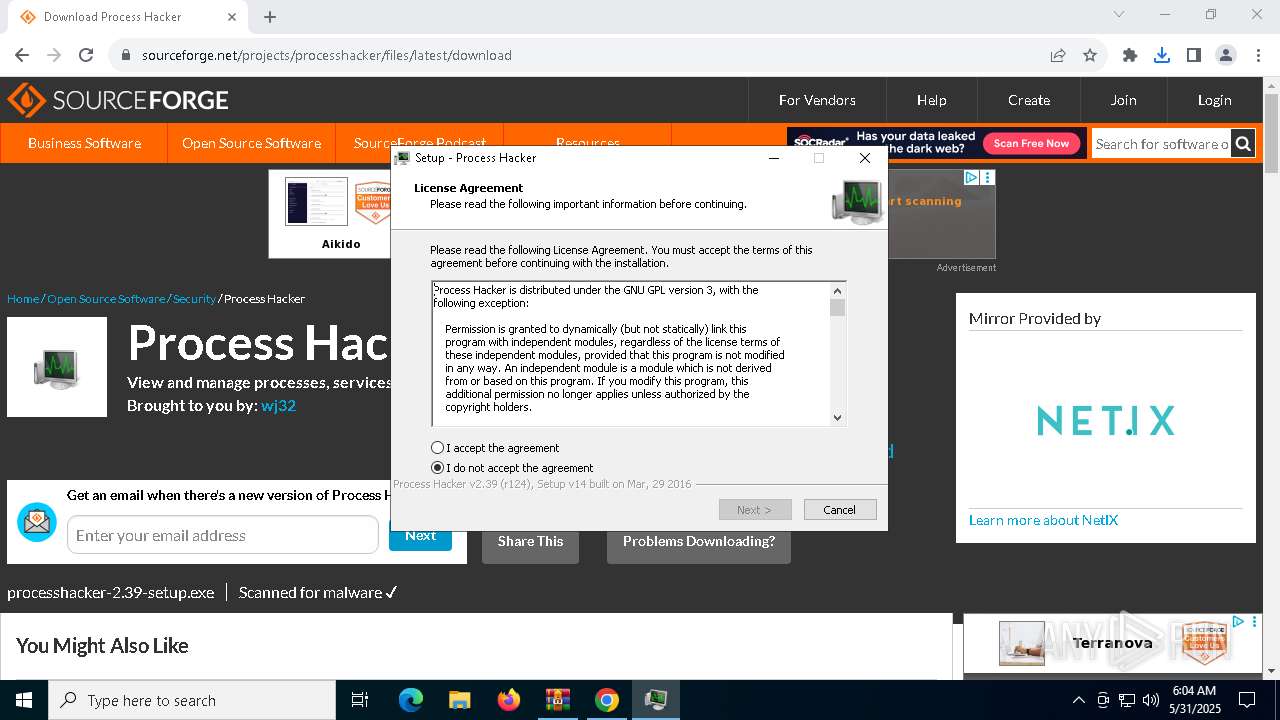The image size is (1280, 720).
Task: Show hidden tray icons chevron
Action: point(1078,700)
